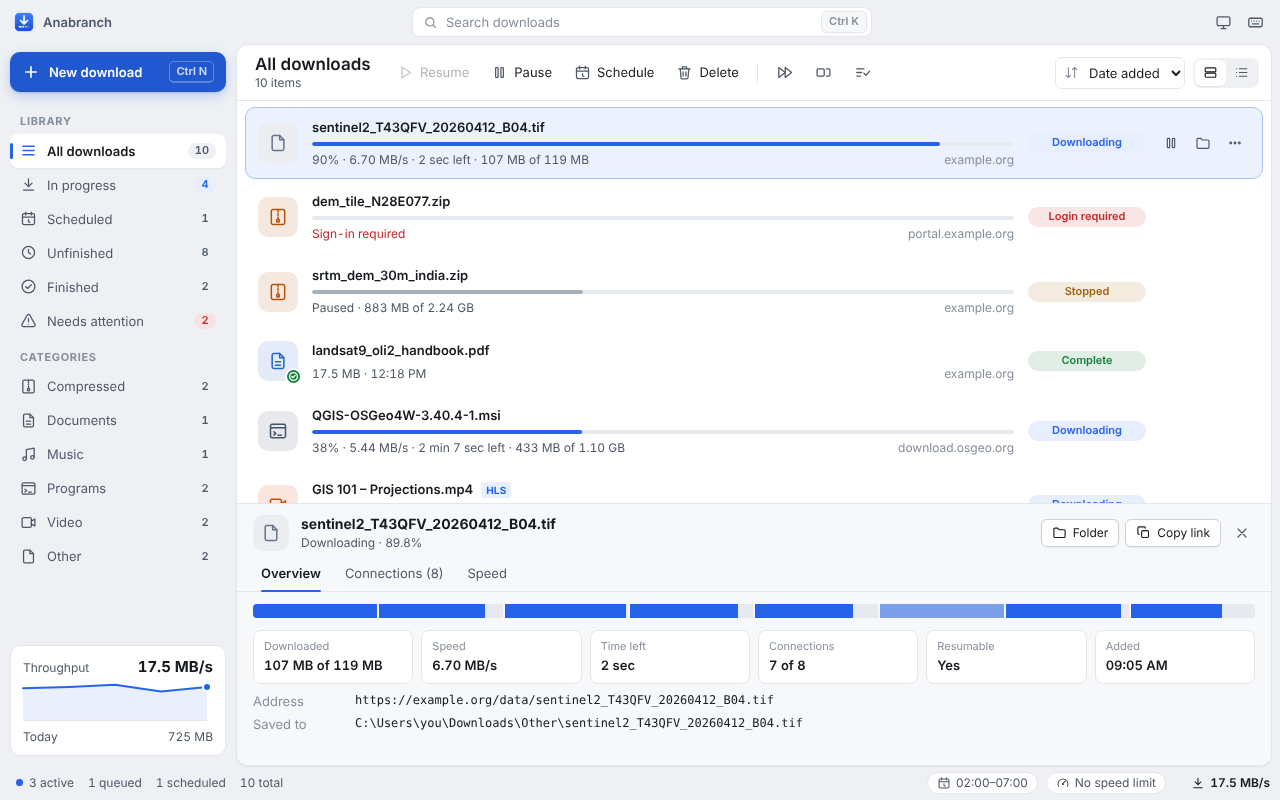Close the sentinel2 details panel
Viewport: 1280px width, 800px height.
1242,533
